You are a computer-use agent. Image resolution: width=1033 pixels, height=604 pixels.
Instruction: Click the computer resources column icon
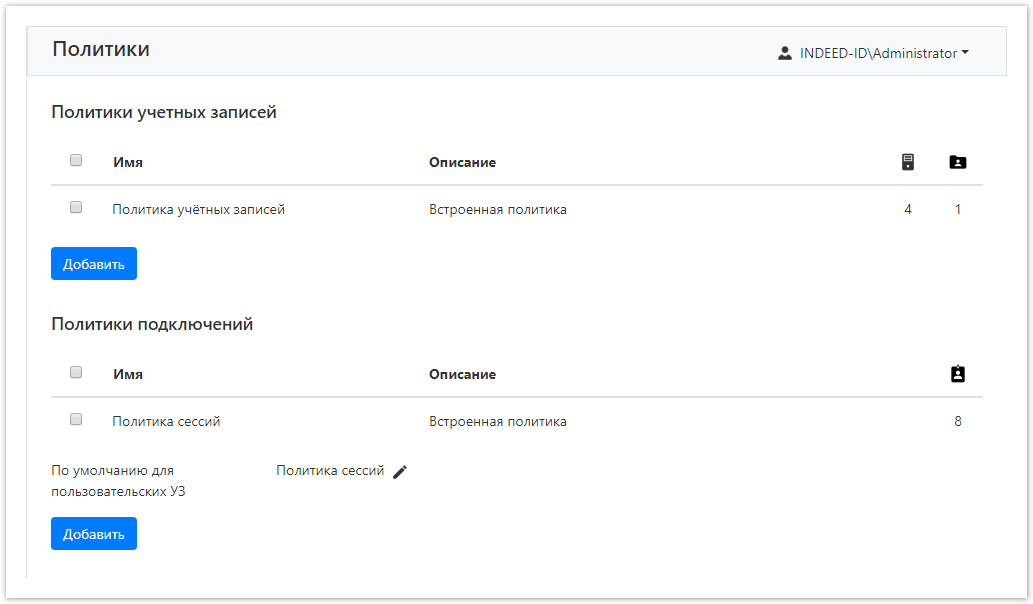tap(908, 162)
